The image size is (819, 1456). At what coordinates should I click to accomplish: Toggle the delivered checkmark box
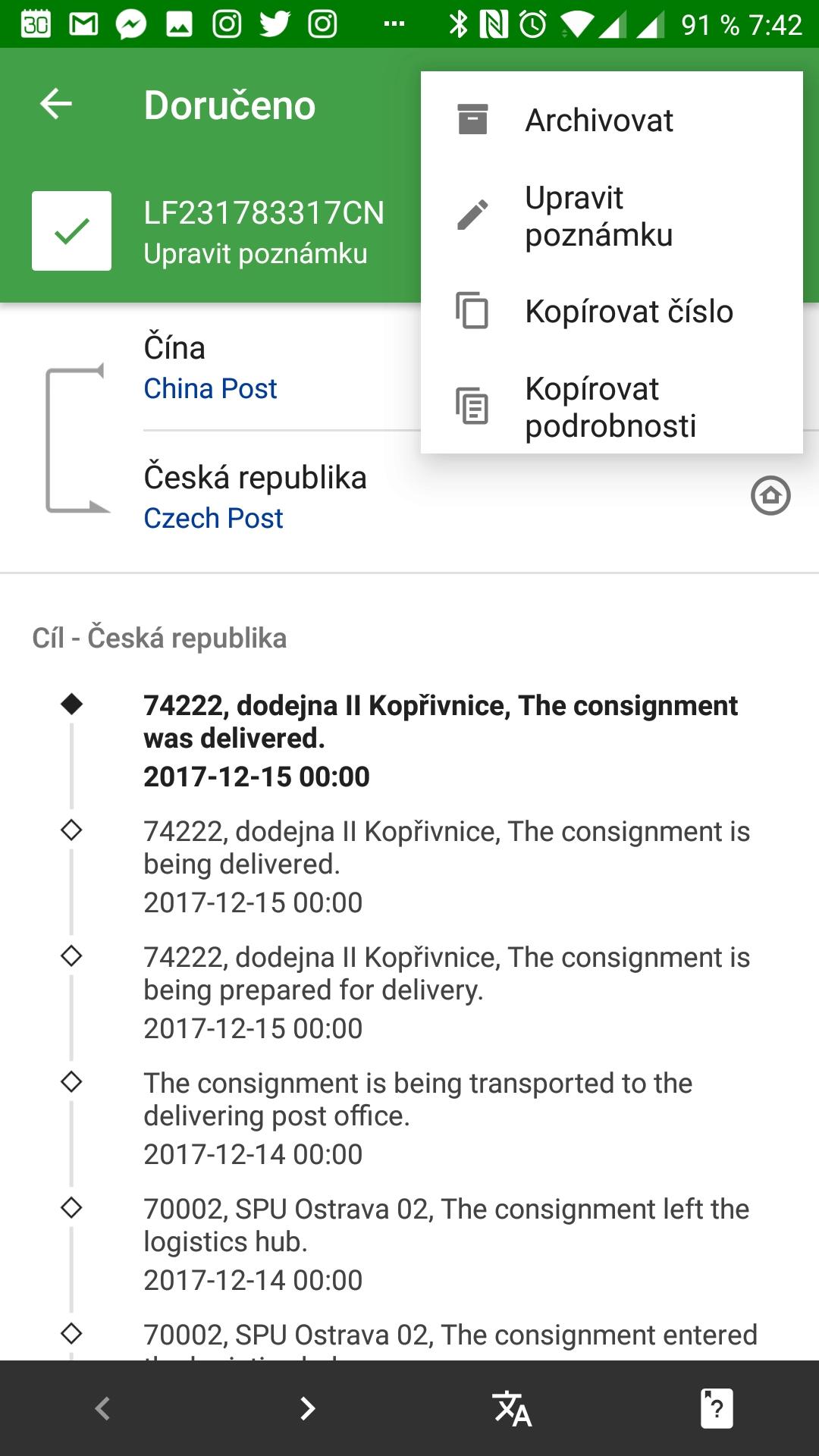[72, 231]
